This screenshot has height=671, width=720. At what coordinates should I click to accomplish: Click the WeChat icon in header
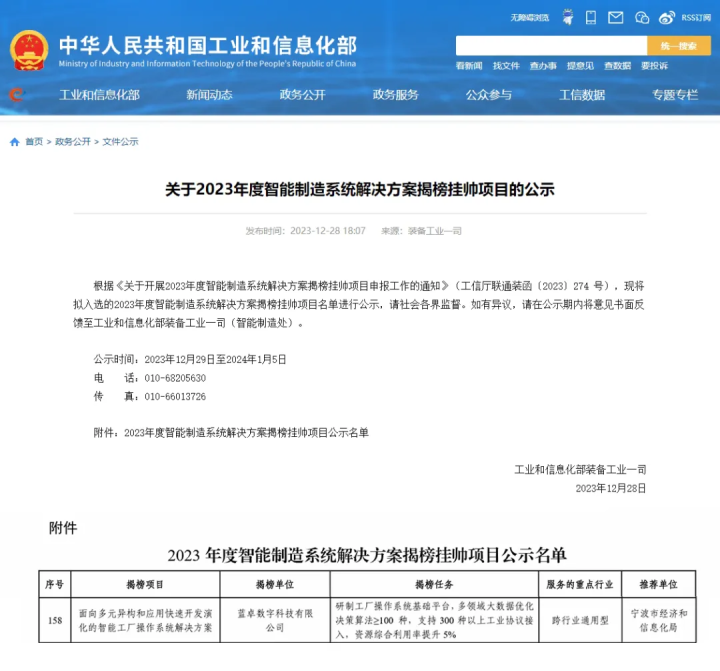[642, 17]
